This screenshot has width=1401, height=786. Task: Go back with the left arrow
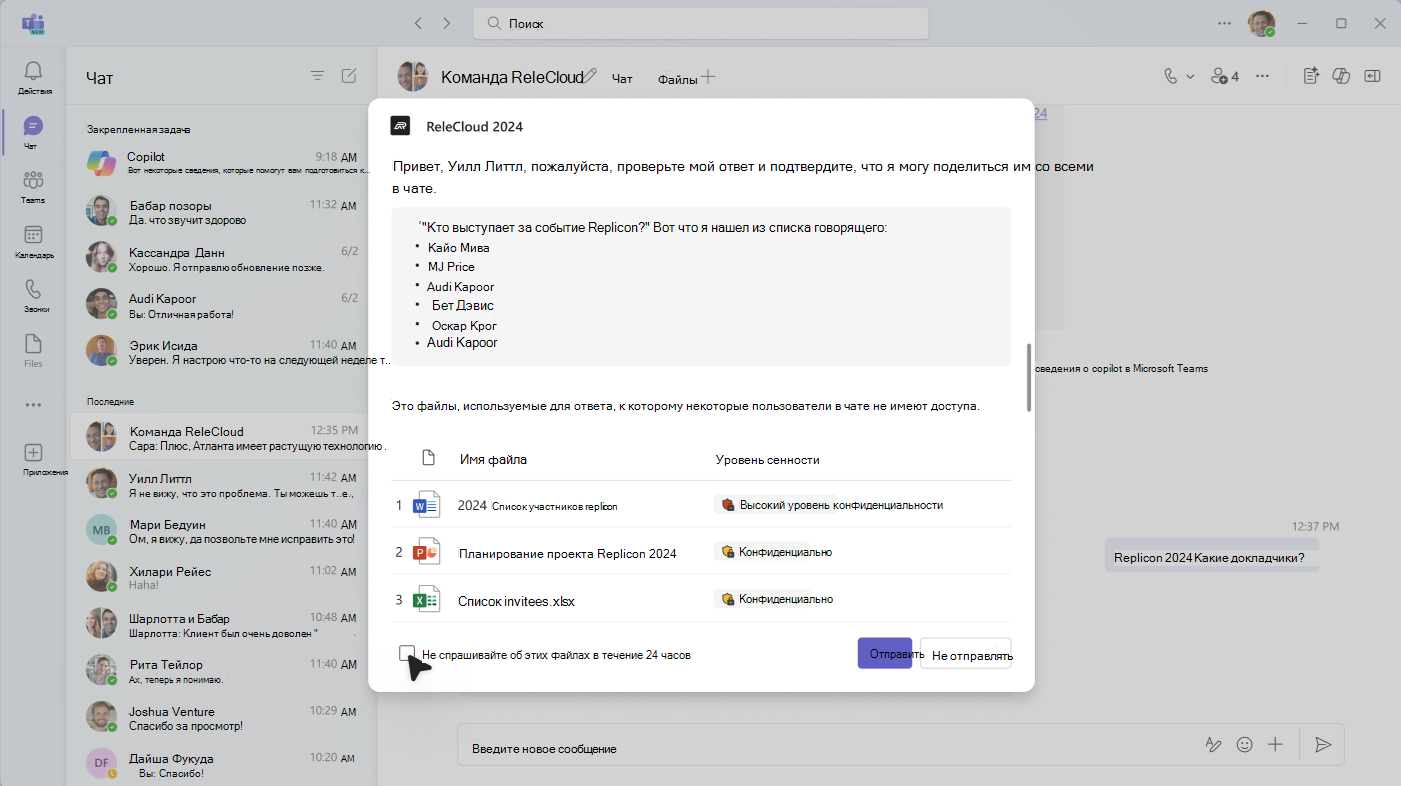click(x=418, y=23)
